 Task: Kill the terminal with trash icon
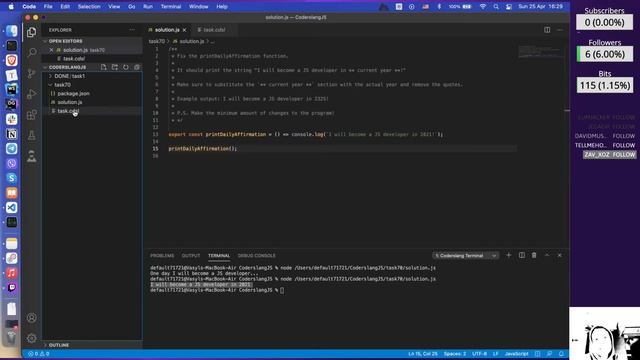coord(534,255)
